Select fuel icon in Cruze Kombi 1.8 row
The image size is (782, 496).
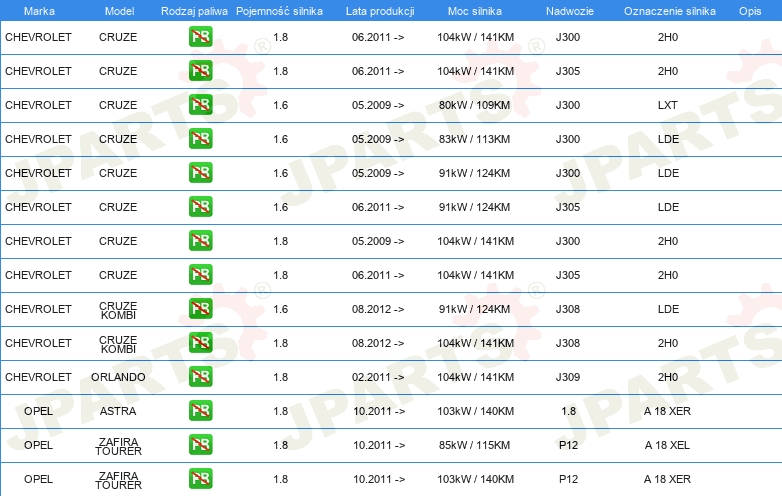(201, 343)
